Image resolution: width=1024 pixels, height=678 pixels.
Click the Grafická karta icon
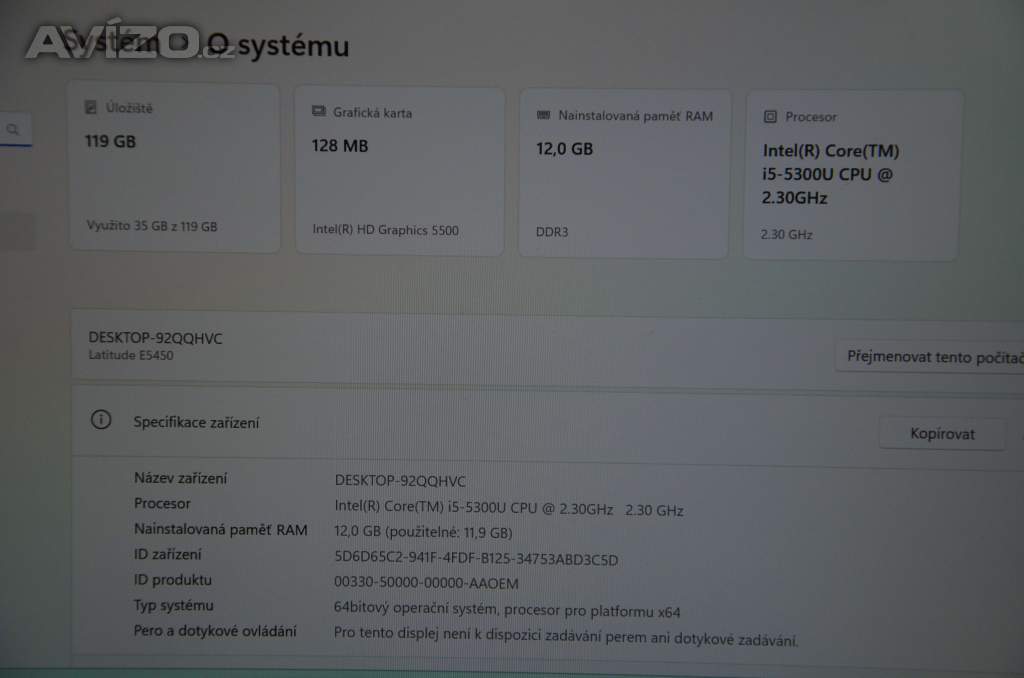[319, 111]
